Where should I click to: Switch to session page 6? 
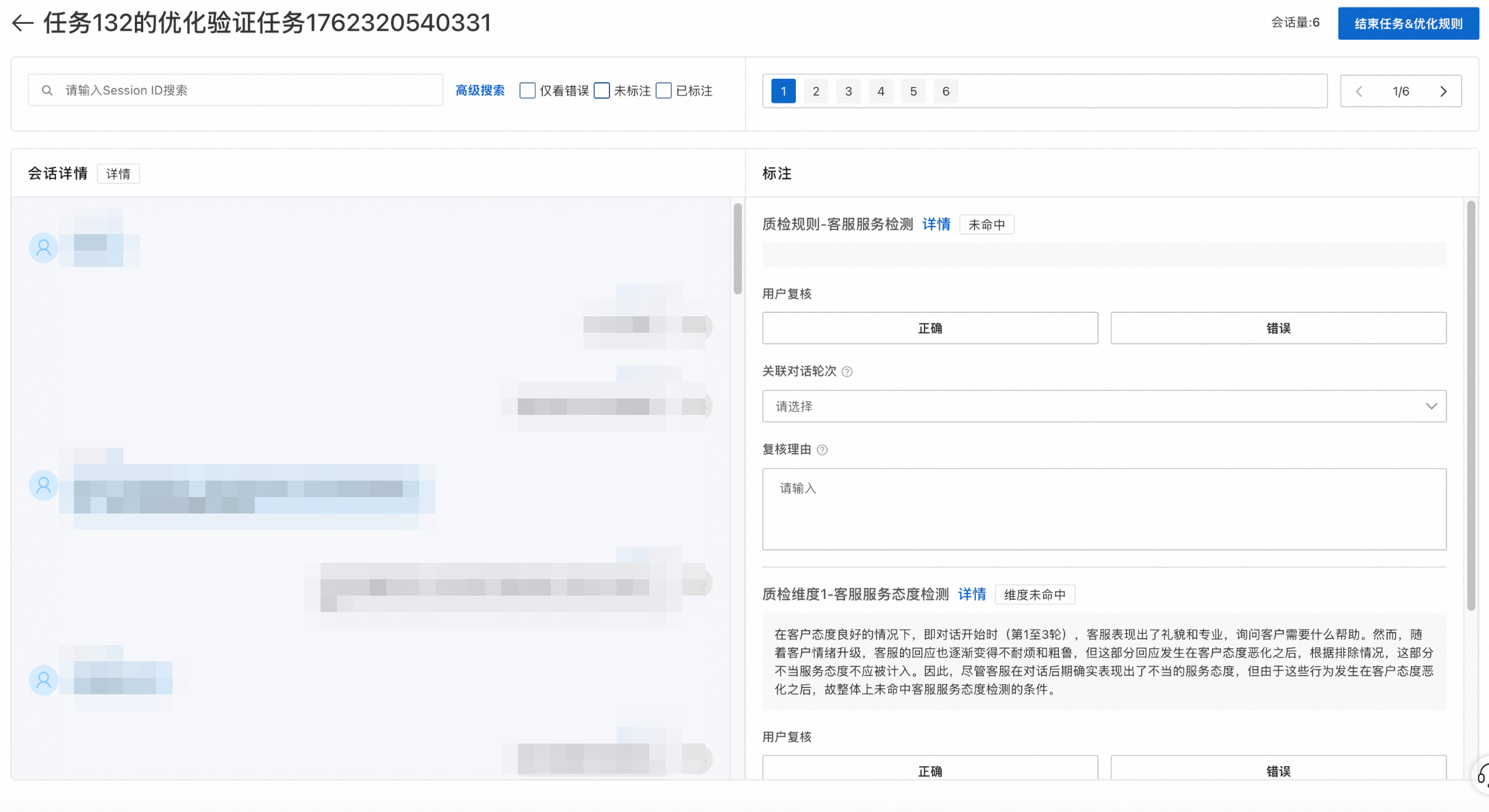945,91
